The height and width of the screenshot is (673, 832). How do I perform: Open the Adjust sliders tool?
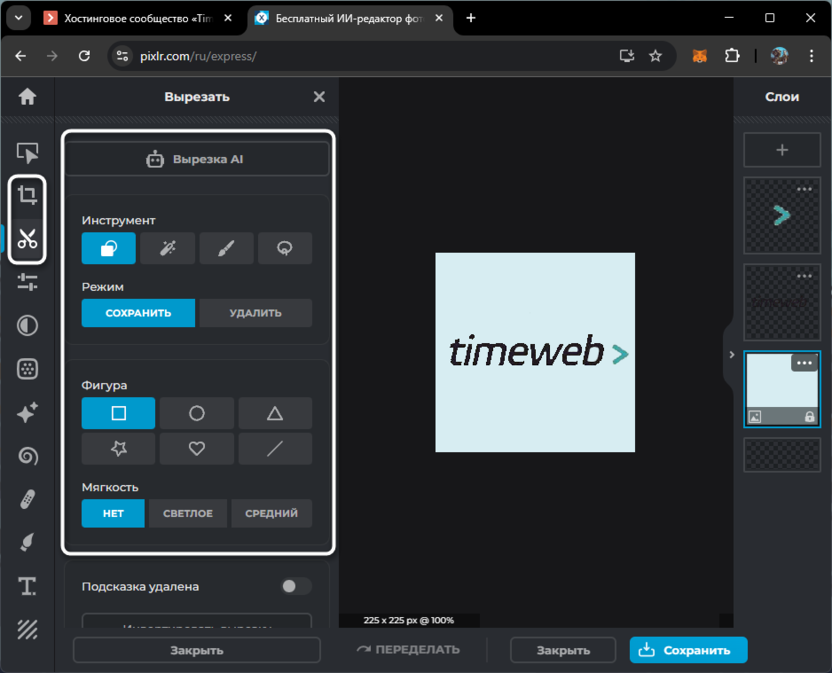pos(27,282)
